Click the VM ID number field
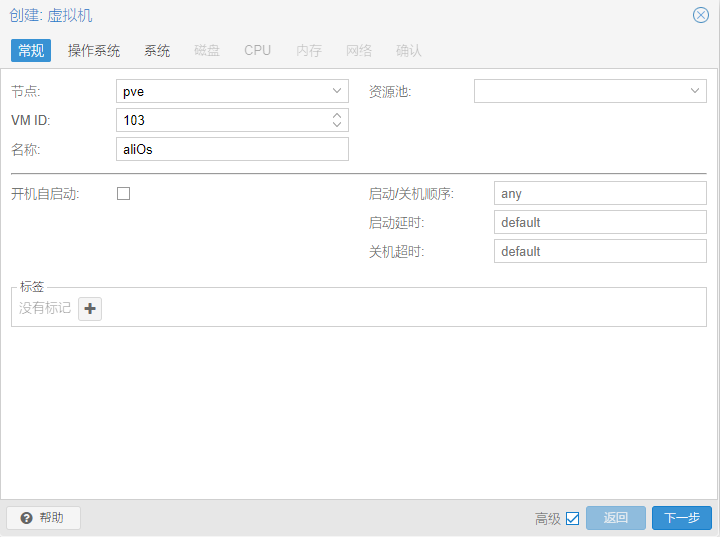This screenshot has width=720, height=537. [222, 120]
